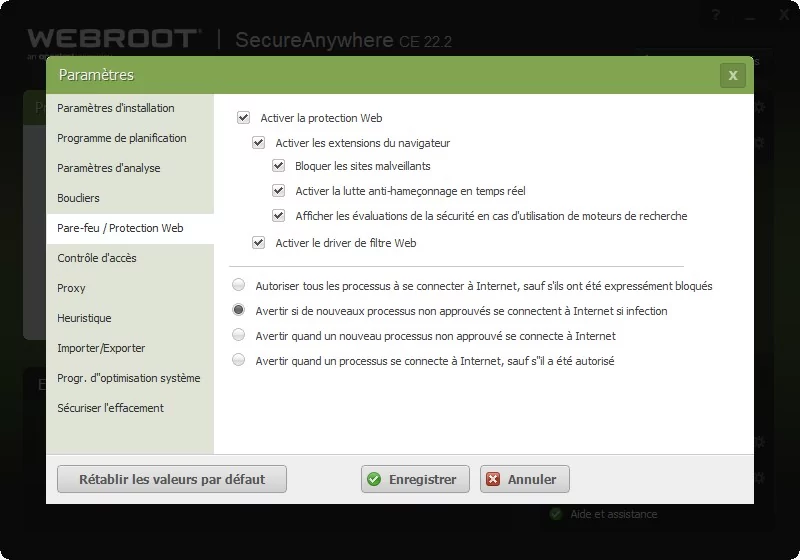Click red X icon on Annuler

coord(493,479)
